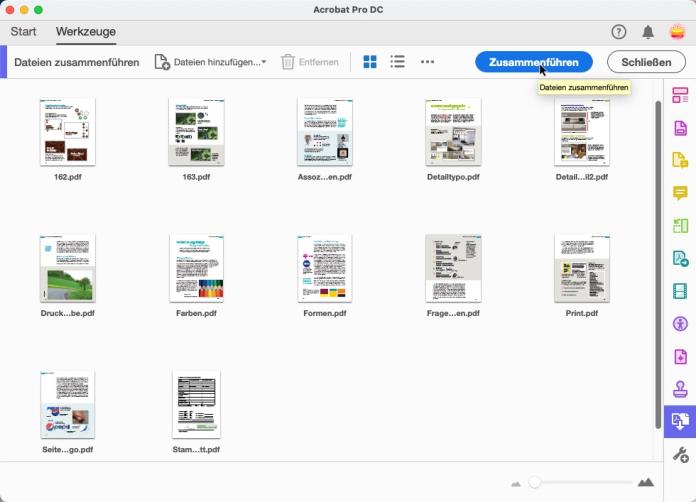The width and height of the screenshot is (696, 502).
Task: Open the notifications bell
Action: pos(648,32)
